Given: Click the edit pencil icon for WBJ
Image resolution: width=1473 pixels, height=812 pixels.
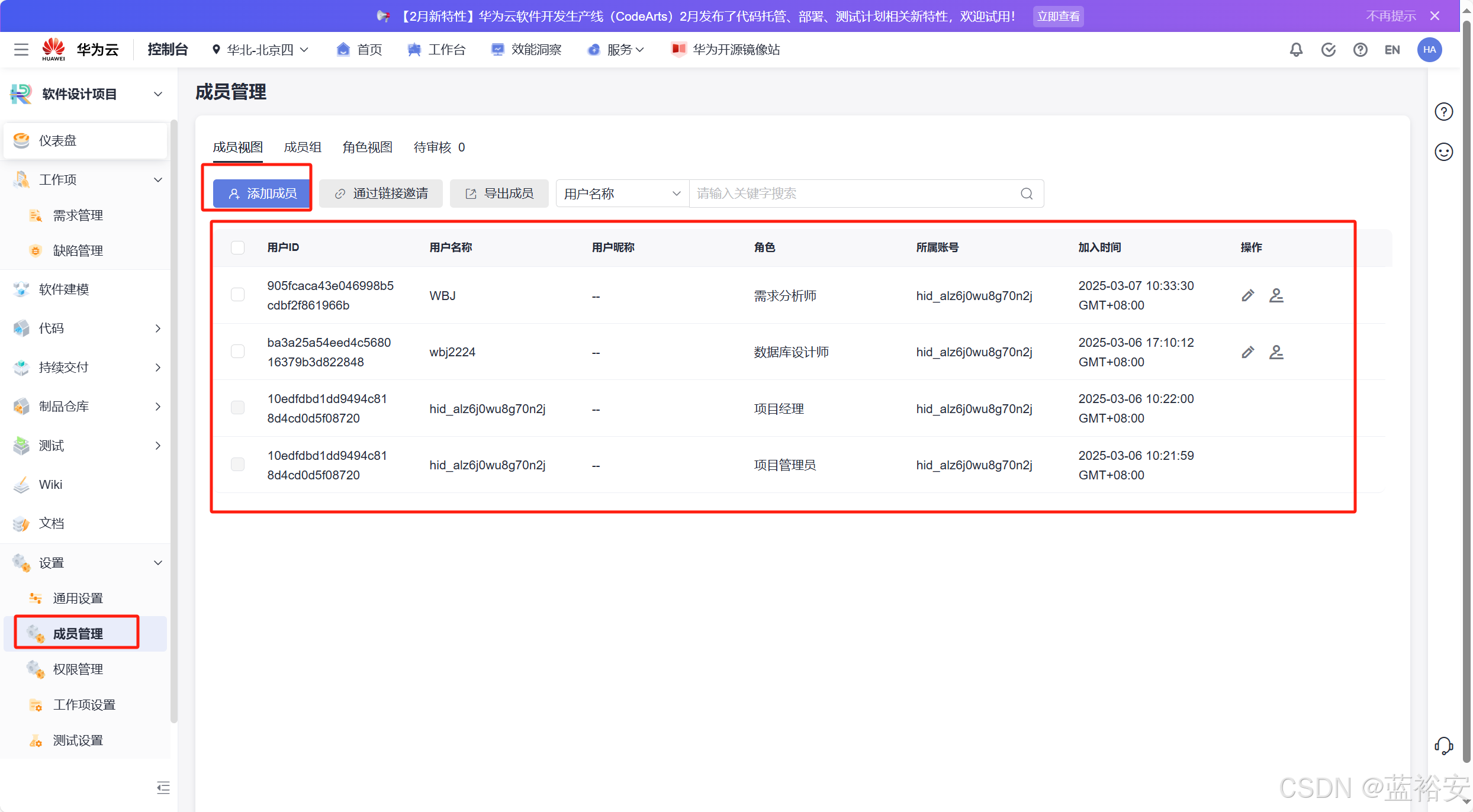Looking at the screenshot, I should click(x=1247, y=295).
